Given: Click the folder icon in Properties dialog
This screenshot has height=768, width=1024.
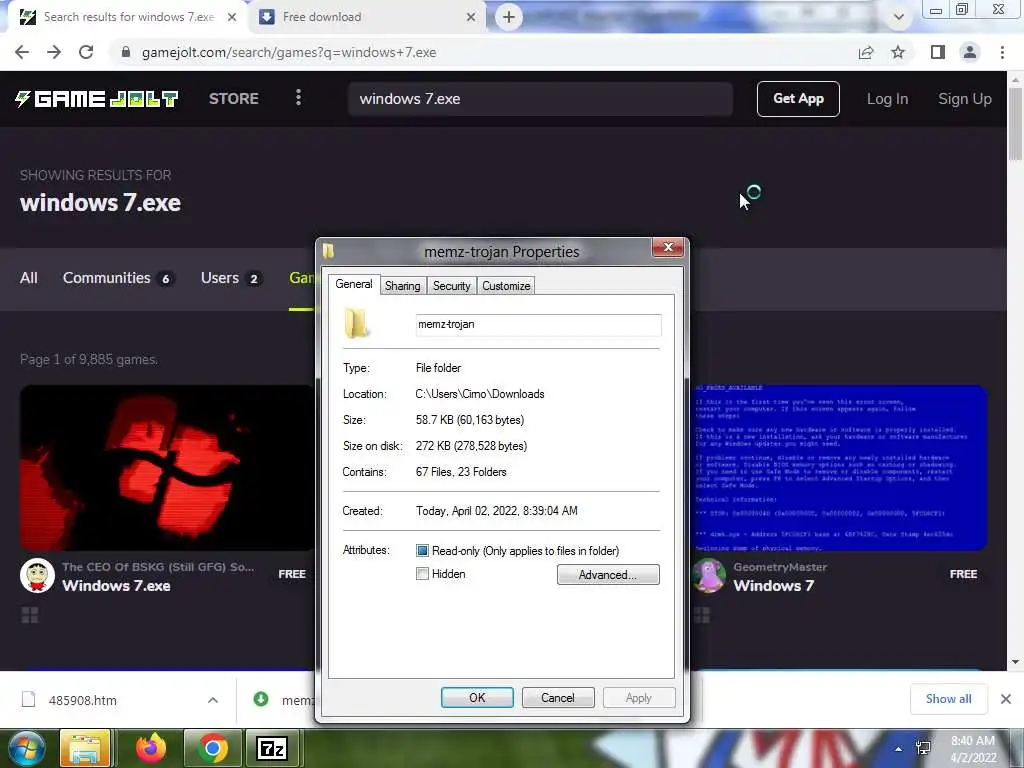Looking at the screenshot, I should pos(357,324).
